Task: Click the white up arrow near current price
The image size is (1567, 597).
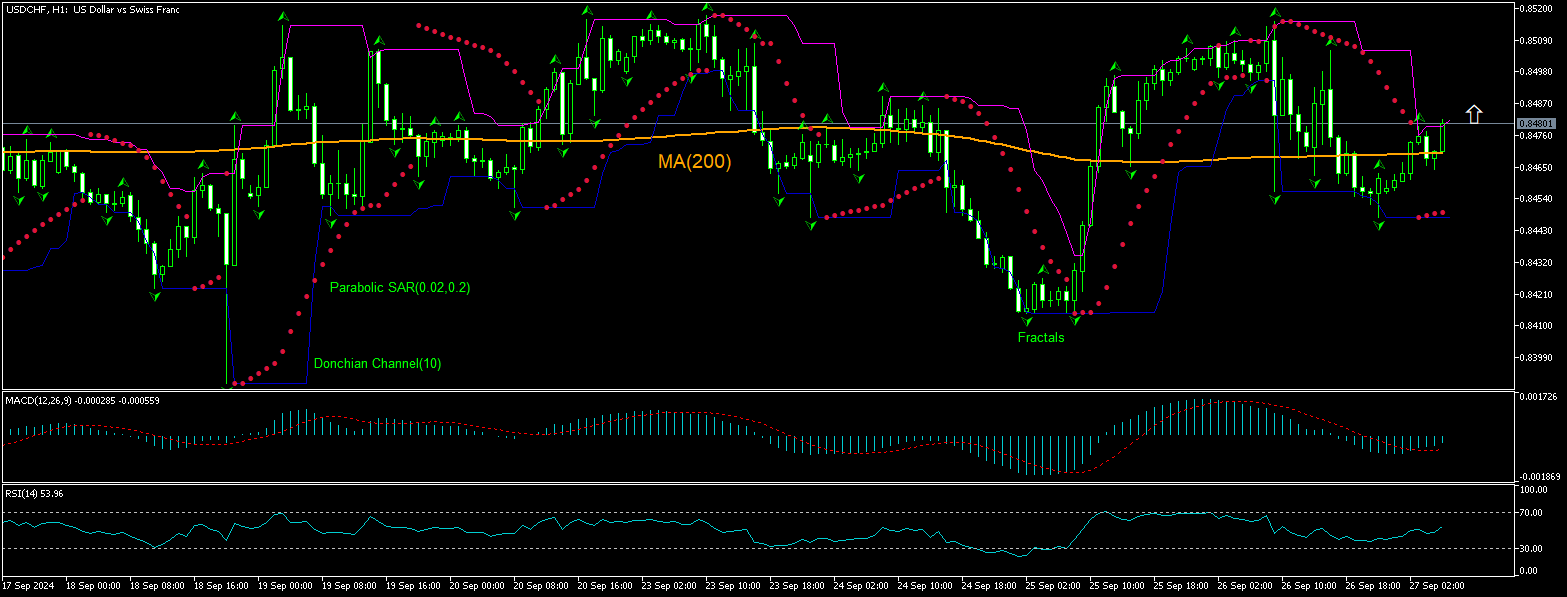Action: pos(1473,114)
